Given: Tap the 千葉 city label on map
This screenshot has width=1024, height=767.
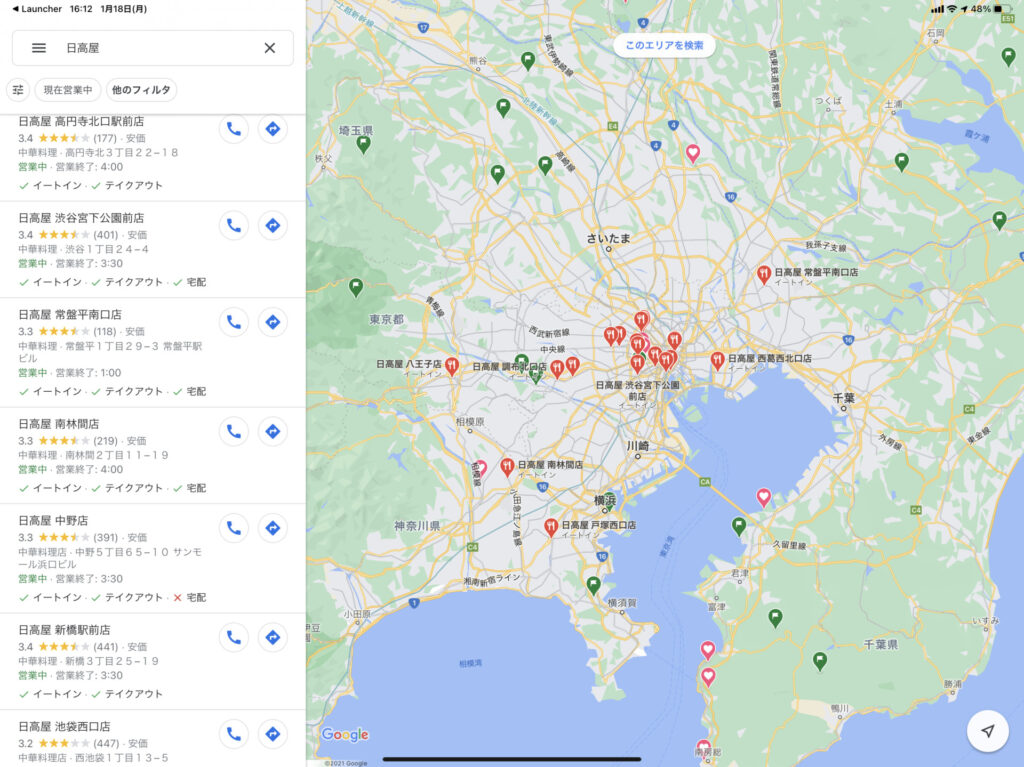Looking at the screenshot, I should coord(844,398).
